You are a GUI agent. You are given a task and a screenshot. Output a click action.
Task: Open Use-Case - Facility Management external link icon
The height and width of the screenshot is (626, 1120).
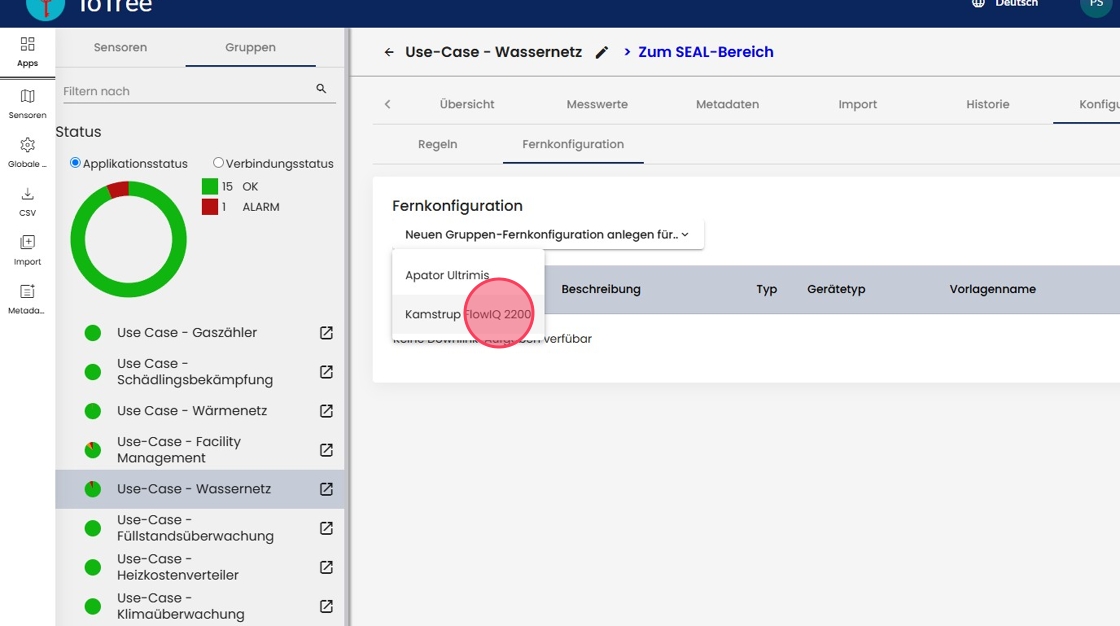(x=326, y=450)
